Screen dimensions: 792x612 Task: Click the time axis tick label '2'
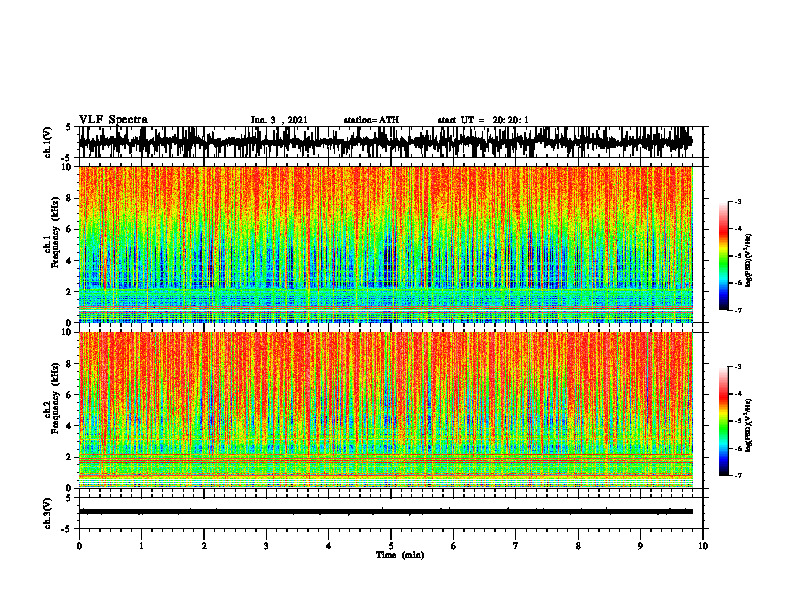pos(204,546)
